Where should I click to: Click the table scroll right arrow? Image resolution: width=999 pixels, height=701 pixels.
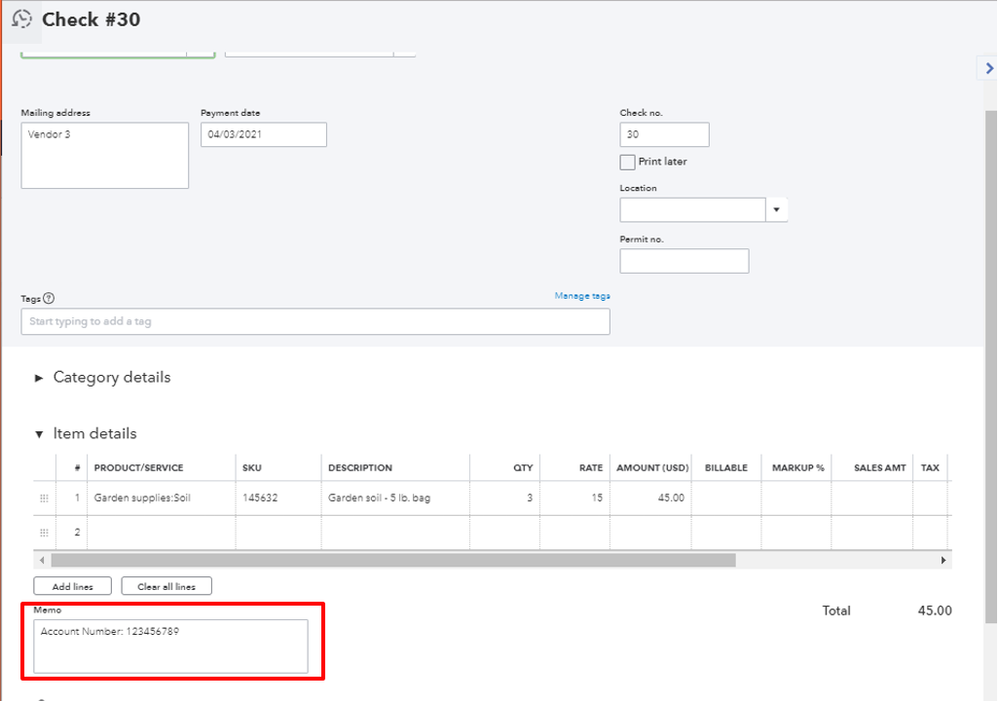point(943,561)
